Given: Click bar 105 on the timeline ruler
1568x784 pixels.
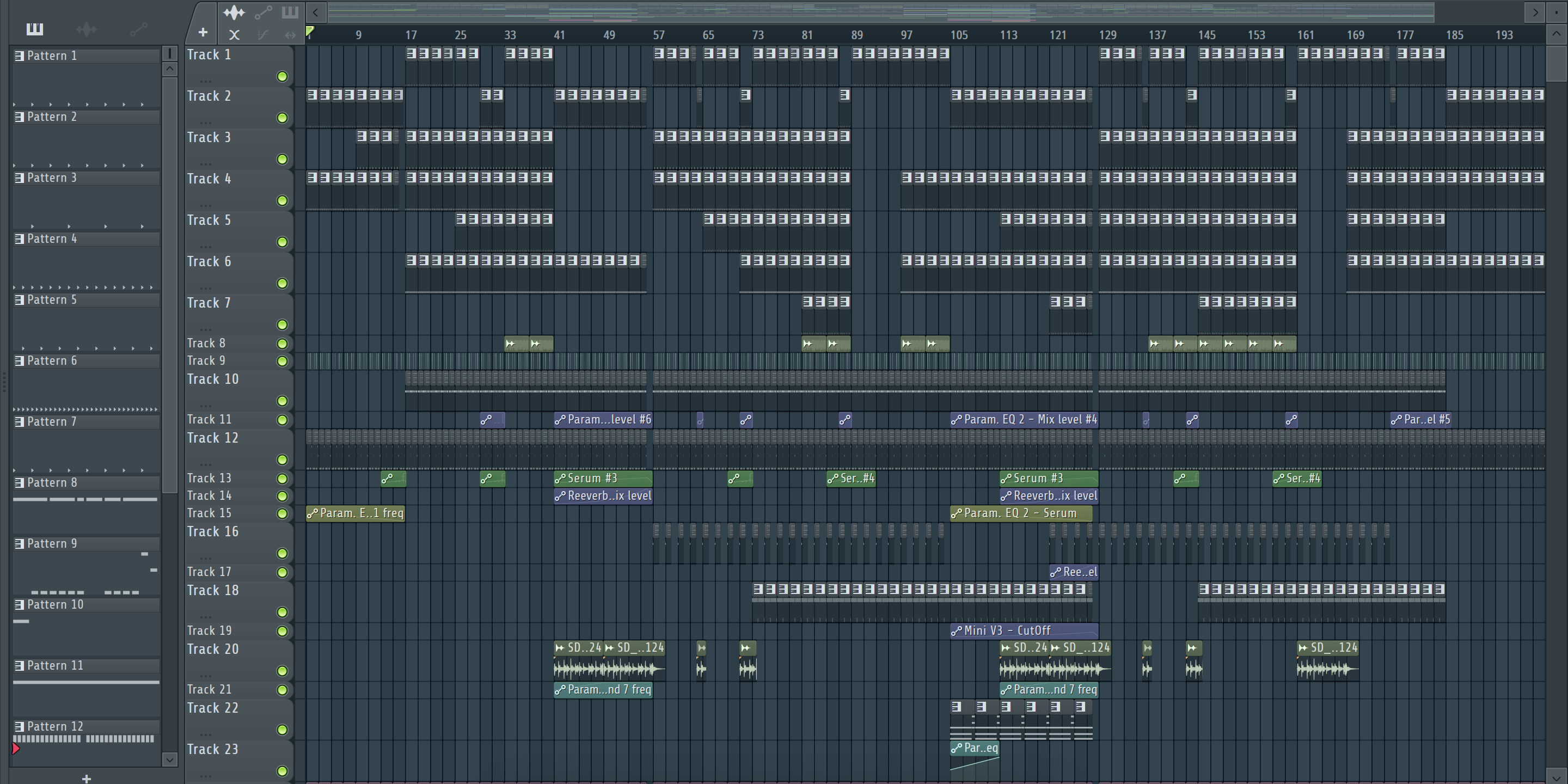Looking at the screenshot, I should pyautogui.click(x=959, y=35).
